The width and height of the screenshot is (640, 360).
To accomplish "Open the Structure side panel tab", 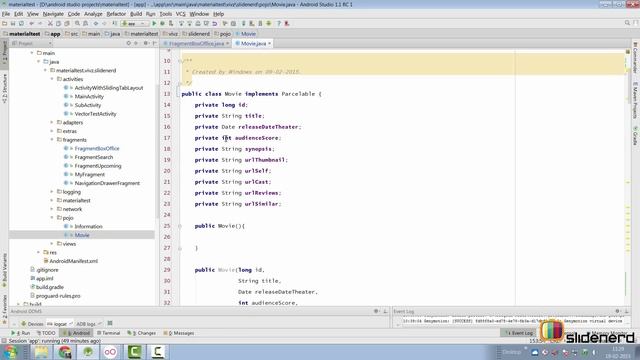I will click(x=4, y=89).
